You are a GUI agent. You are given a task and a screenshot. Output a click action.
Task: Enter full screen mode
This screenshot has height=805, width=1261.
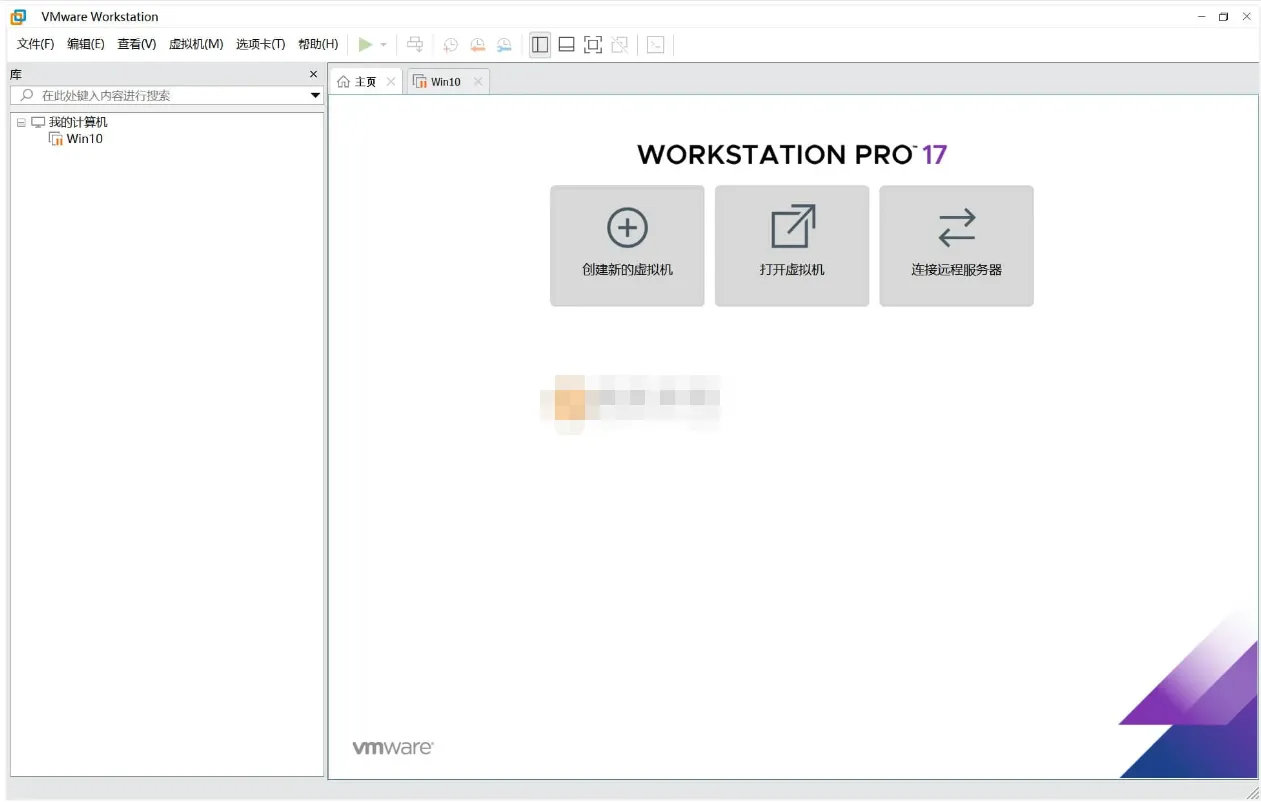592,44
